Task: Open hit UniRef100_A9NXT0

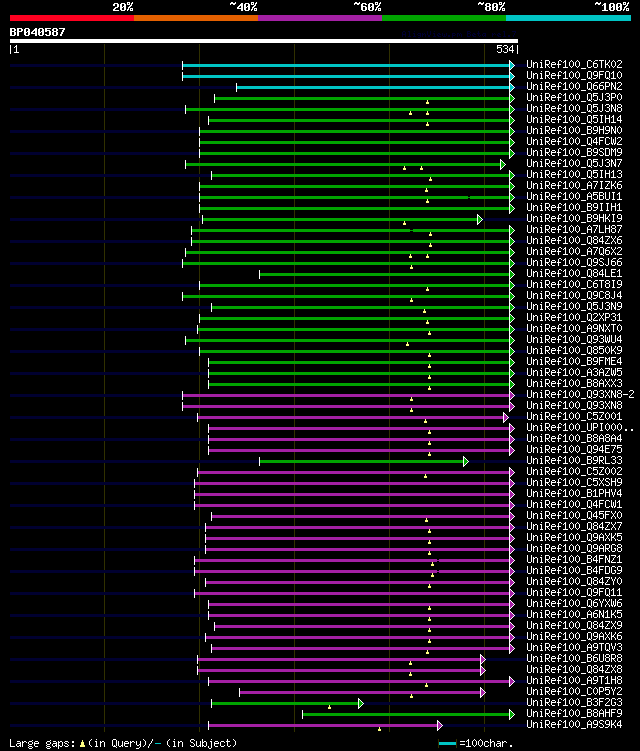Action: [574, 329]
